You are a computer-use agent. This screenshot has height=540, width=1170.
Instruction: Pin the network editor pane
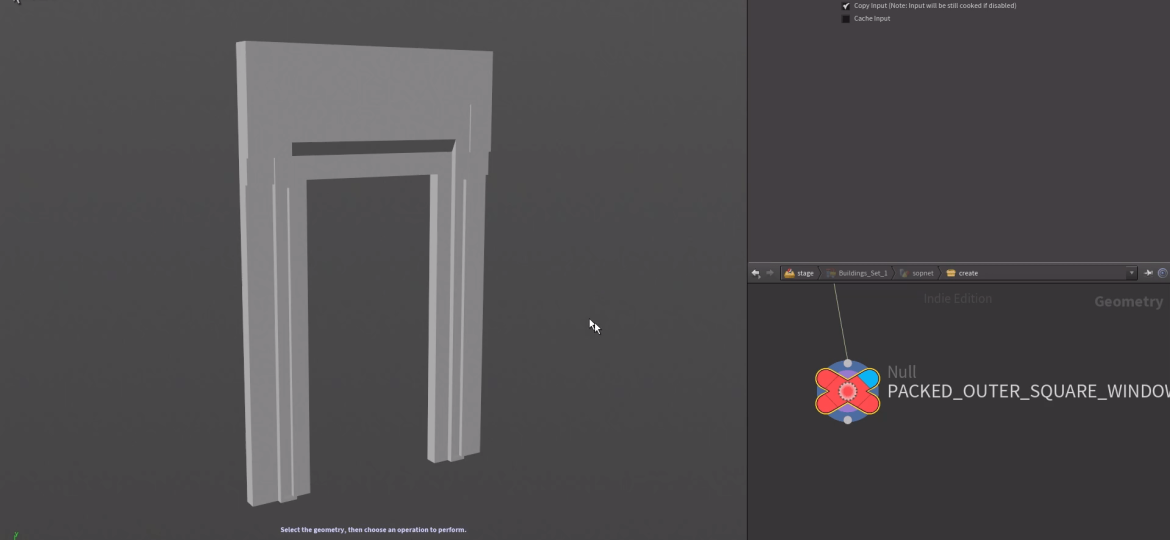click(1149, 273)
